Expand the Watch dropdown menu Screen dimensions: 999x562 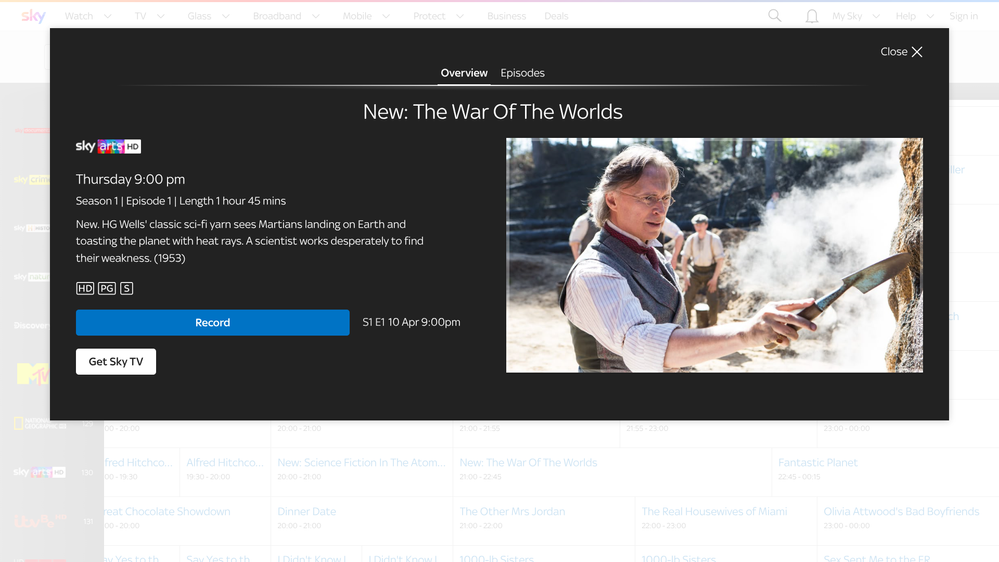click(x=88, y=16)
